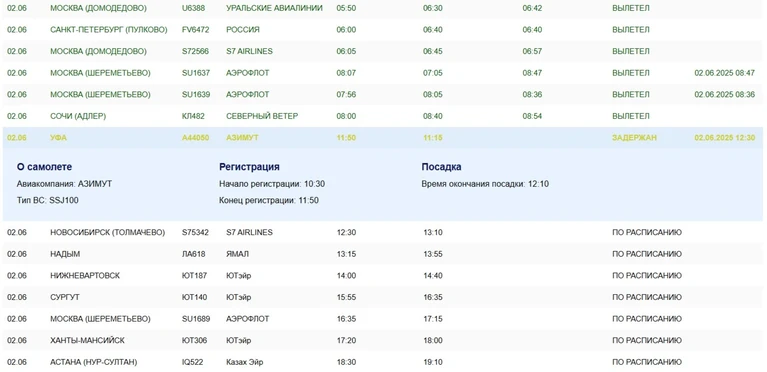Screen dimensions: 767x372
Task: Select the Сургут ЮТ140 flight row
Action: pyautogui.click(x=383, y=297)
